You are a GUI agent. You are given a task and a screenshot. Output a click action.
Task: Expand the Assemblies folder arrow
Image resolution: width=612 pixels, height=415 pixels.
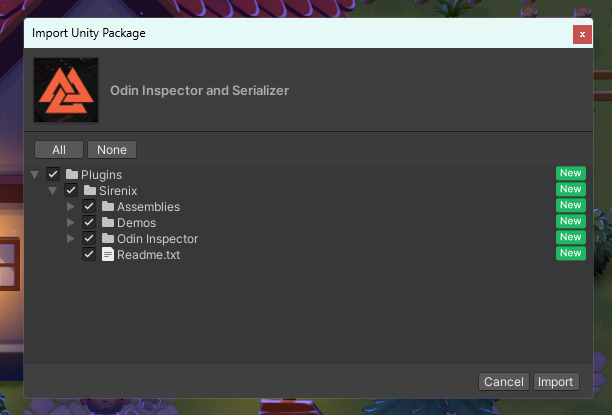tap(71, 206)
